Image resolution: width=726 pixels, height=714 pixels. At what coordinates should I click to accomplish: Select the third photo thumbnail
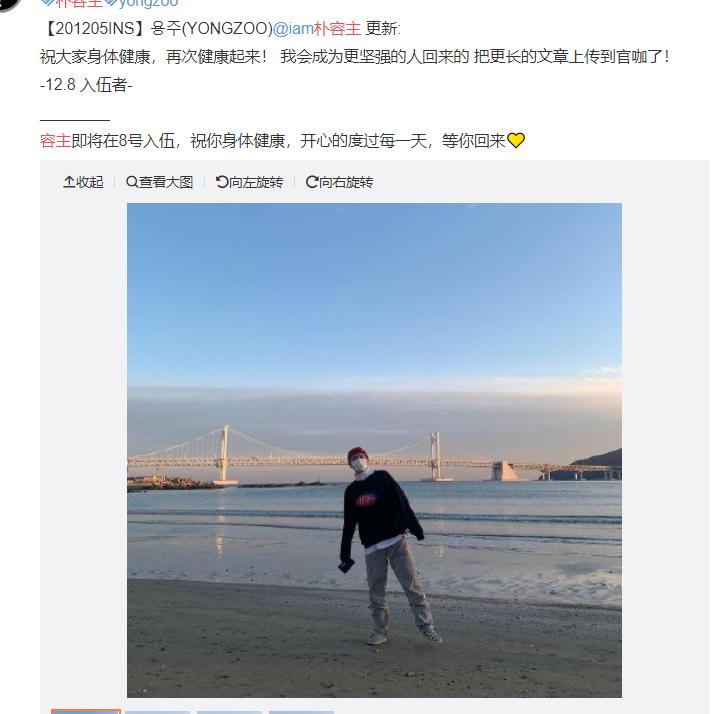point(229,712)
